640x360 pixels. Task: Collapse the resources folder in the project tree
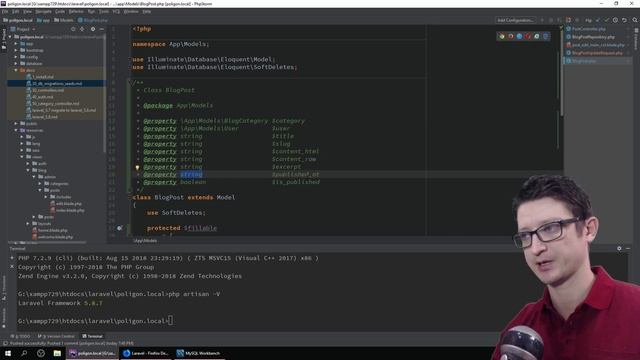pyautogui.click(x=16, y=130)
